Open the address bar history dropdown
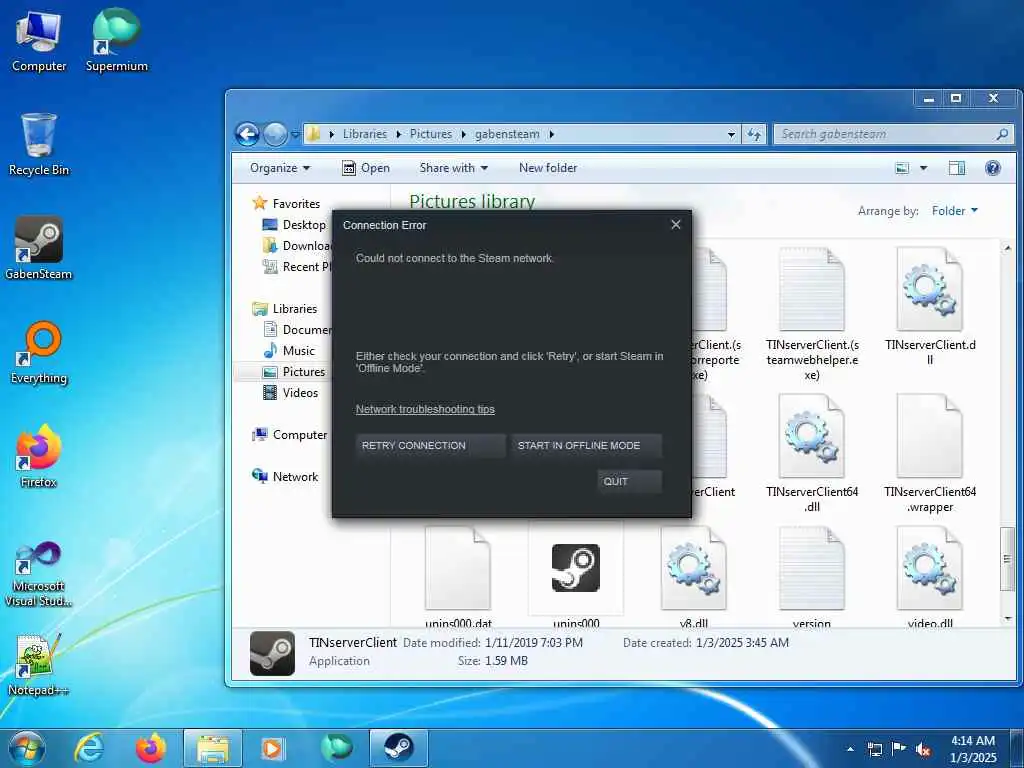 coord(731,135)
